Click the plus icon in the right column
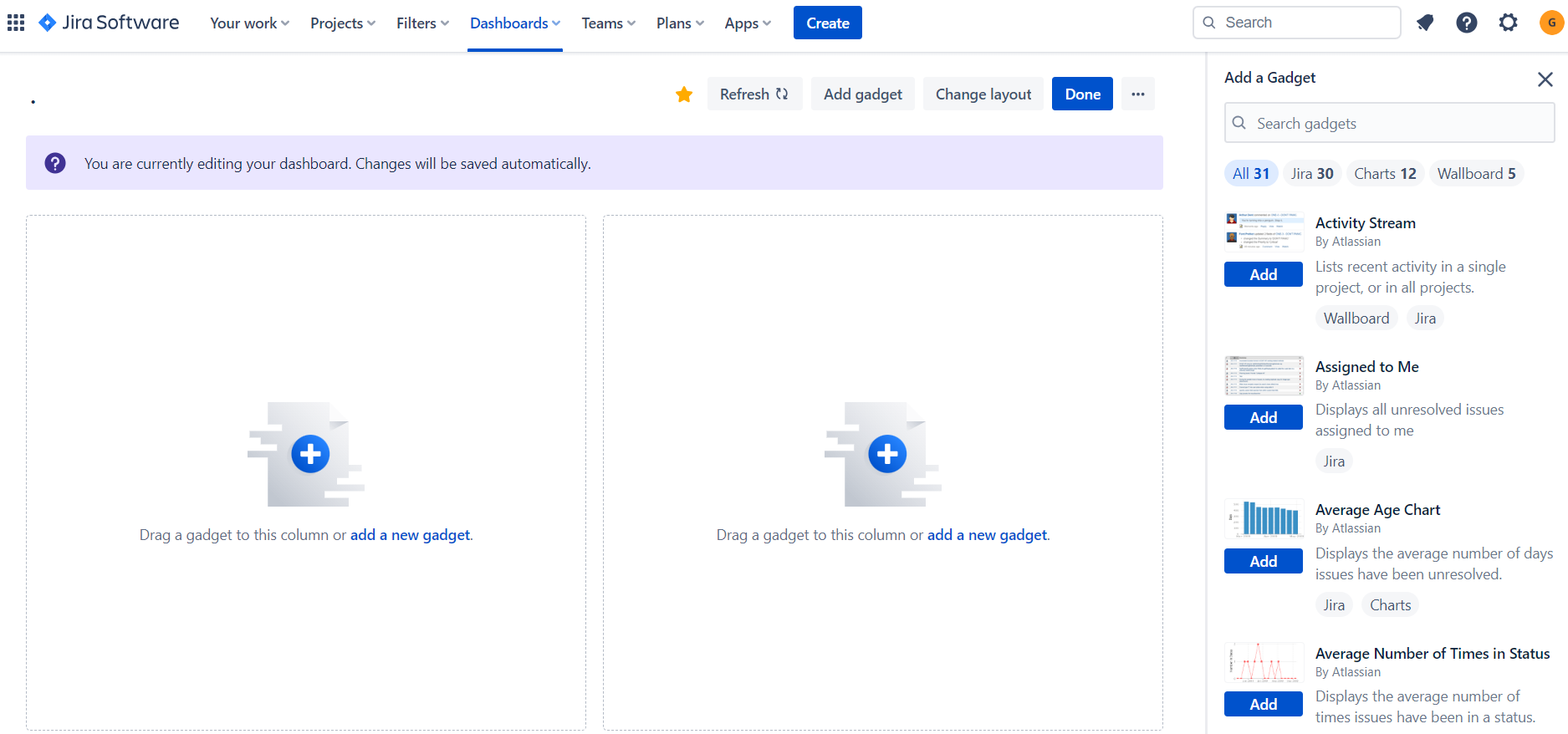Screen dimensions: 1568x734 [x=887, y=454]
